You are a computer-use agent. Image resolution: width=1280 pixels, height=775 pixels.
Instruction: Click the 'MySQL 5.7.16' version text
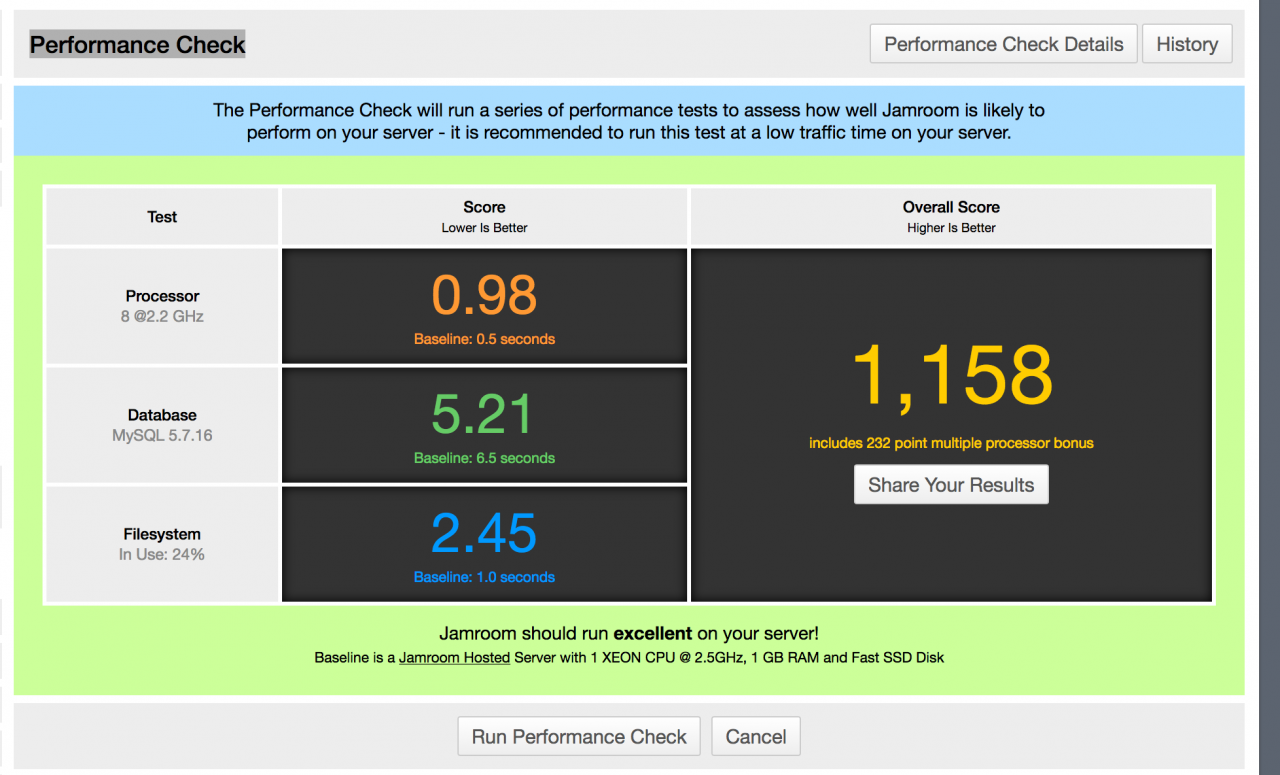pos(162,435)
